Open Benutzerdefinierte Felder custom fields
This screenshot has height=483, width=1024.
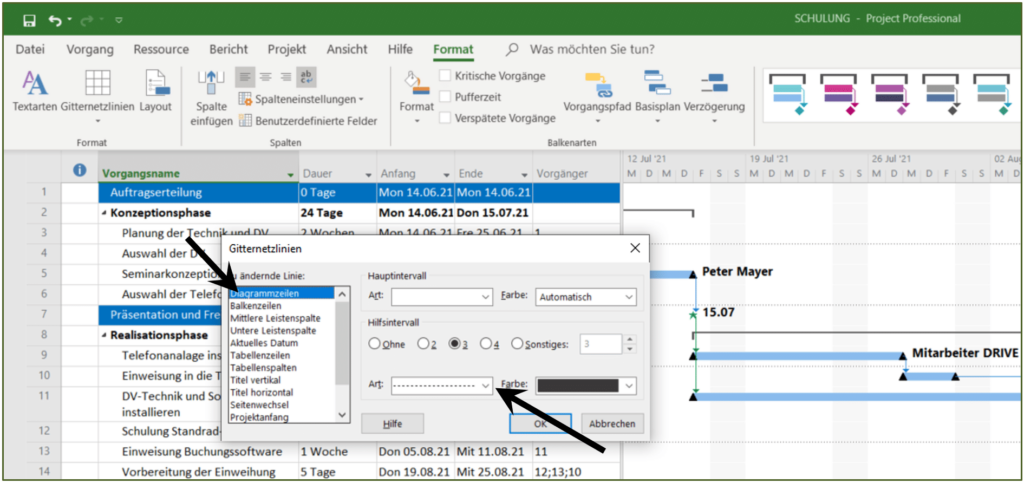click(308, 121)
